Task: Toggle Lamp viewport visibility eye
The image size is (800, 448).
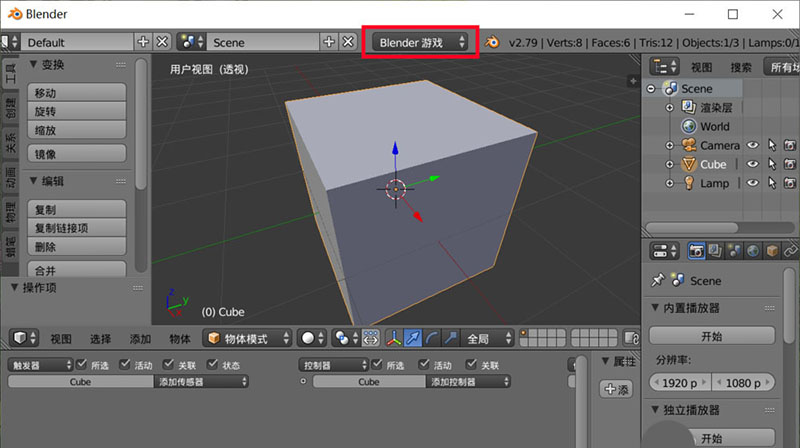Action: pyautogui.click(x=753, y=183)
